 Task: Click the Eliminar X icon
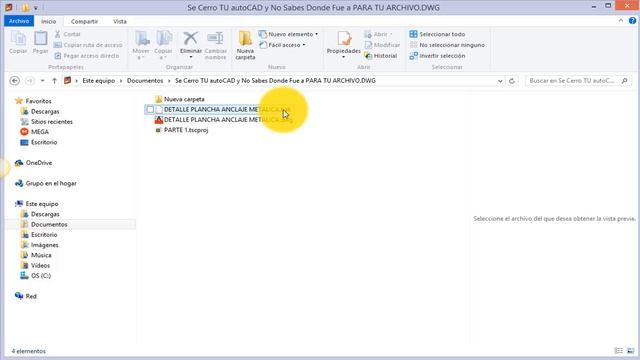[x=190, y=39]
